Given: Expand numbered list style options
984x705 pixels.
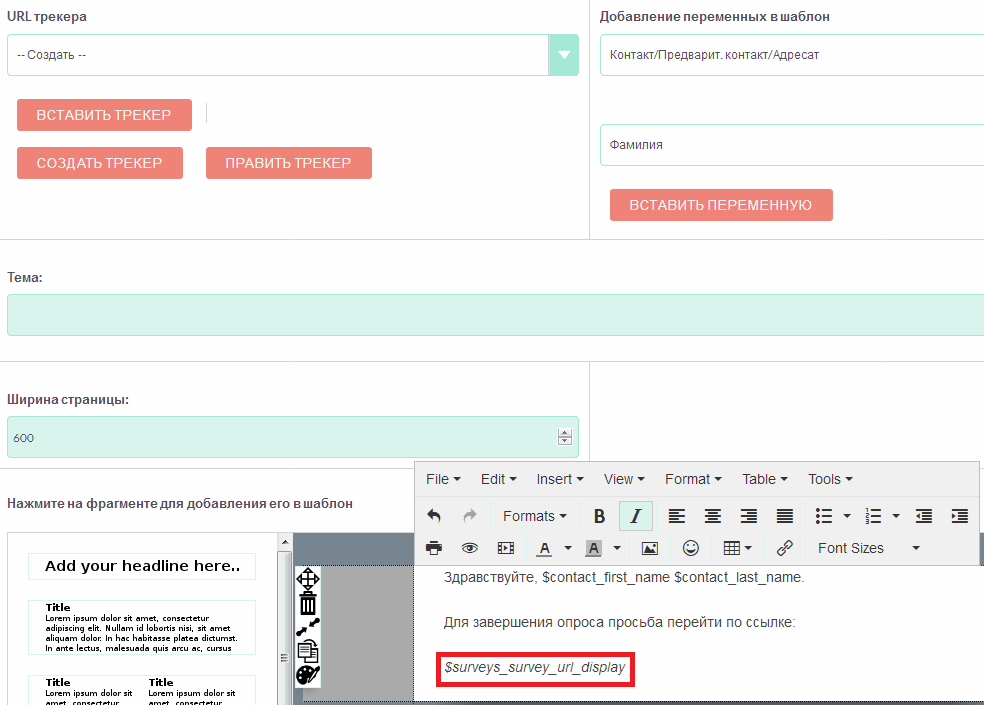Looking at the screenshot, I should [x=896, y=516].
